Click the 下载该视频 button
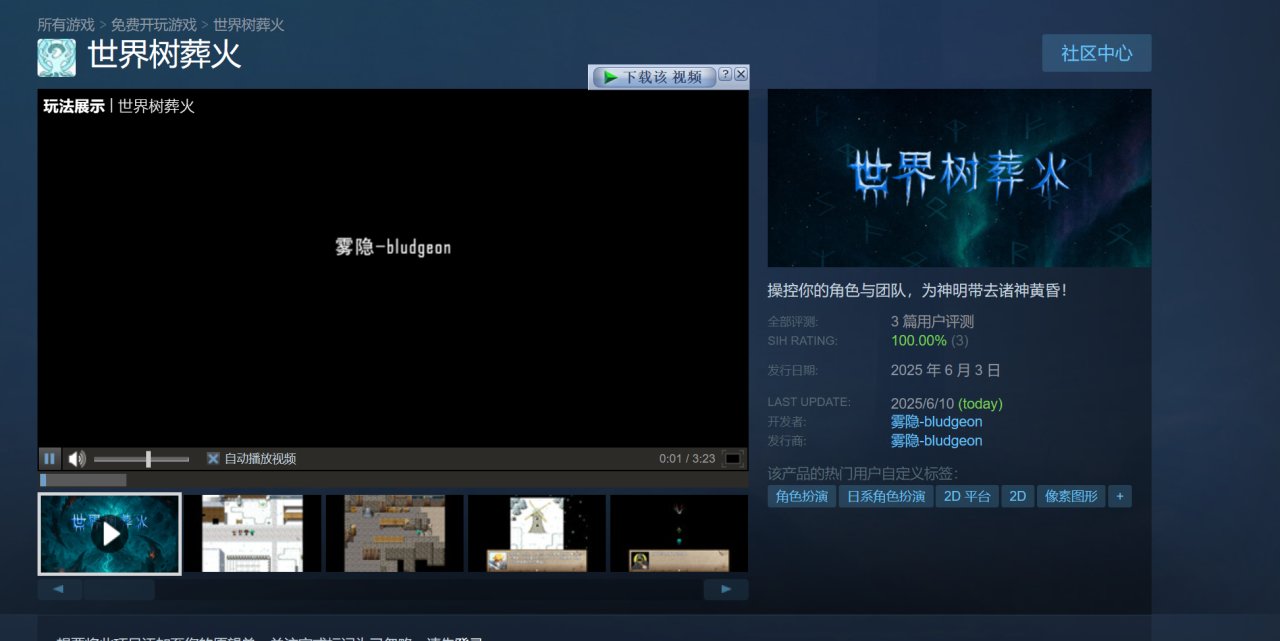The image size is (1280, 641). (x=654, y=77)
